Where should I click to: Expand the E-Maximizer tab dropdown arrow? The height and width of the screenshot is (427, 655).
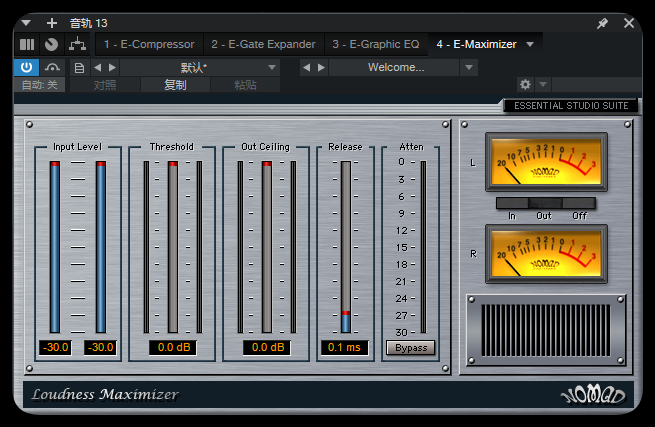(530, 44)
